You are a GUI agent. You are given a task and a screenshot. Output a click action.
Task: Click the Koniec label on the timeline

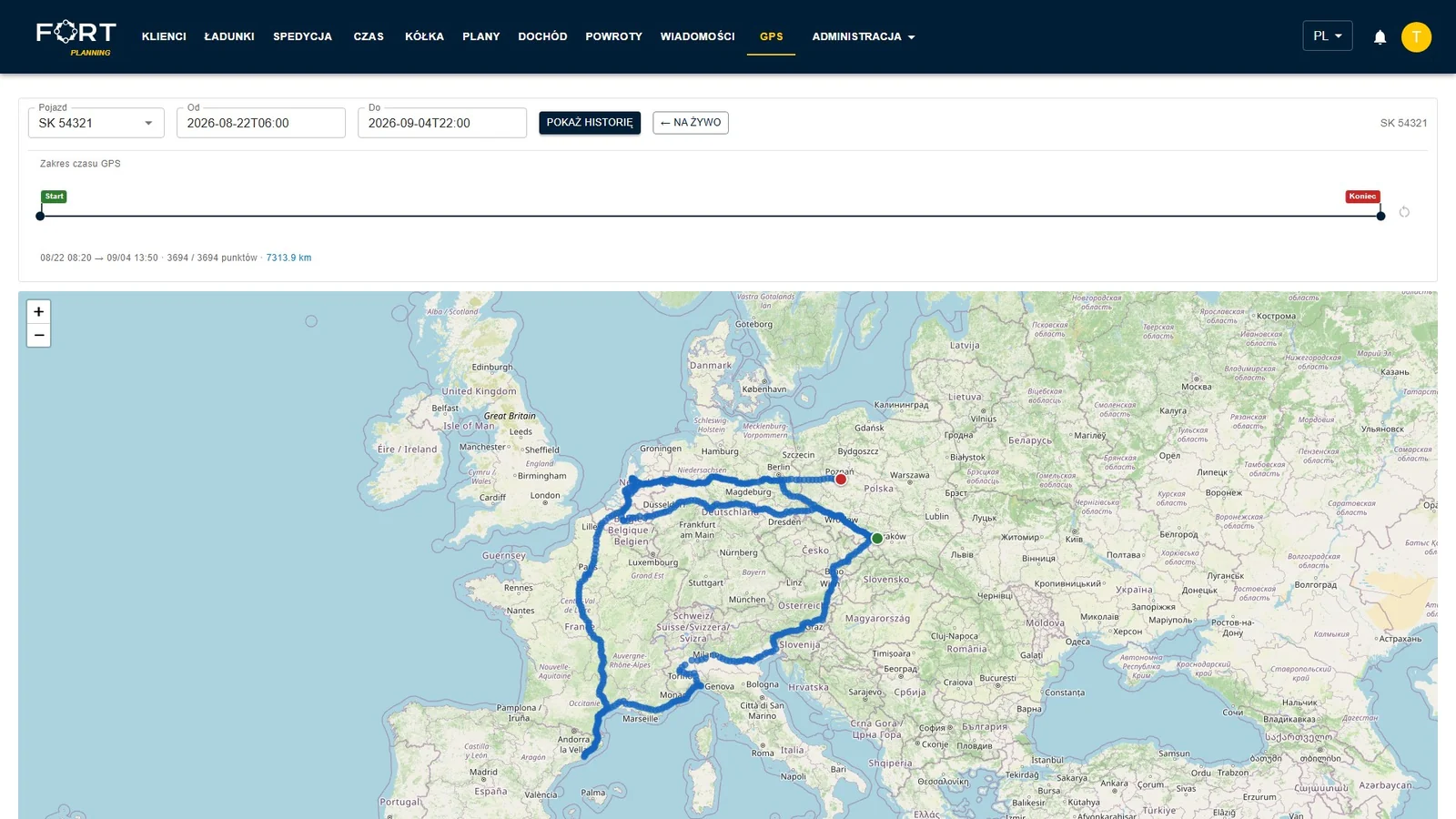1362,197
